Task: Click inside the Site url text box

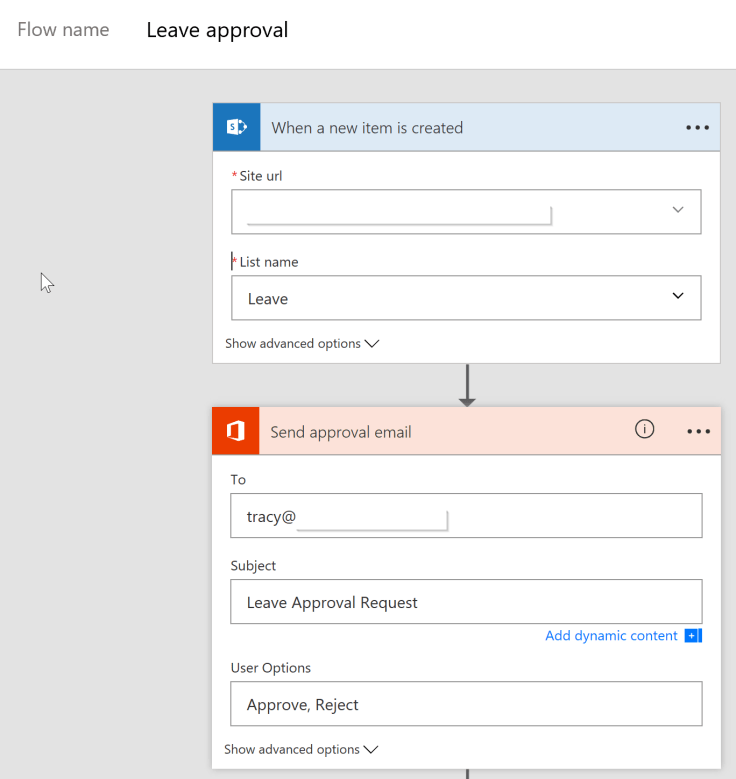Action: point(440,211)
